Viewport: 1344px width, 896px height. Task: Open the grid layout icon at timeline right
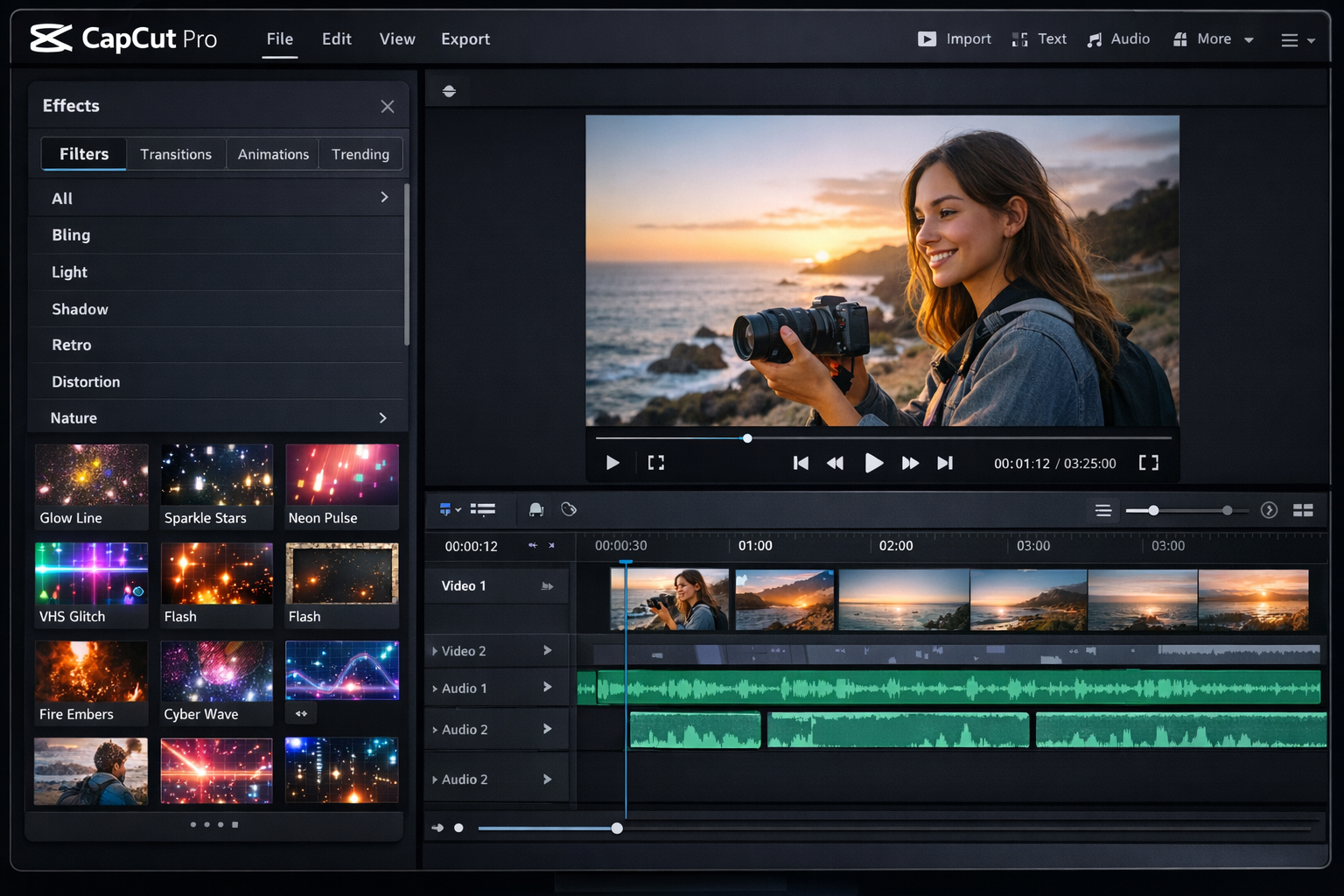pyautogui.click(x=1303, y=509)
